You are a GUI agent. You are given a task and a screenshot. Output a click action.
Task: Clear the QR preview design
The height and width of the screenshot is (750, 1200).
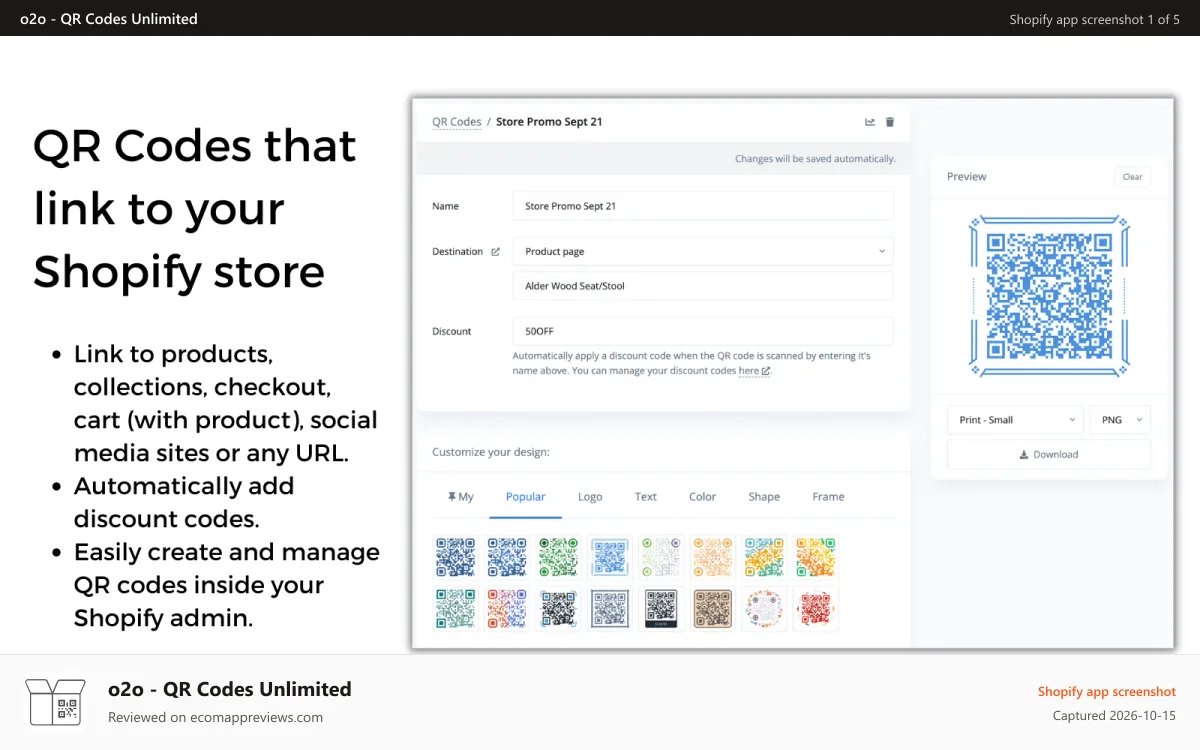click(1132, 177)
